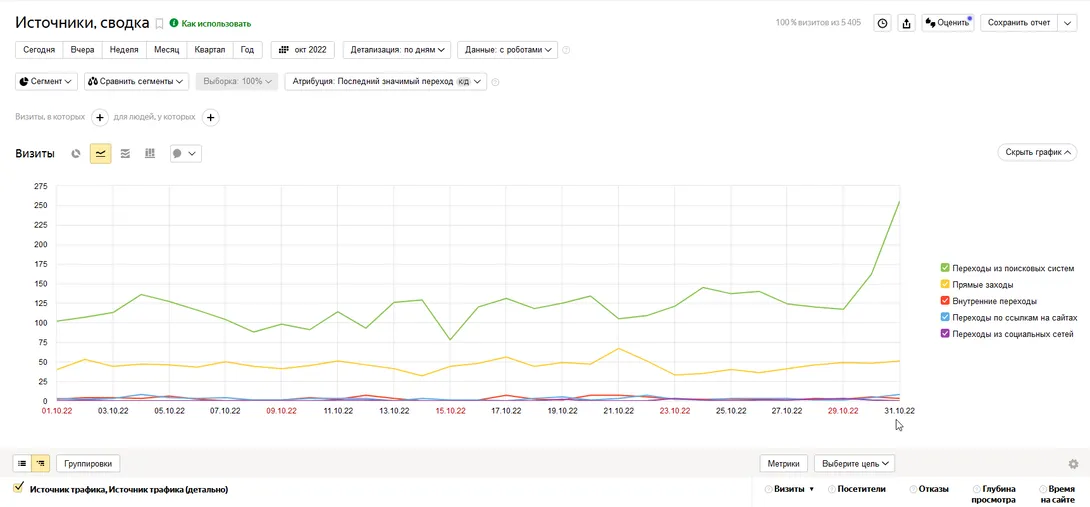The image size is (1090, 507).
Task: Select the pie chart view icon
Action: tap(76, 154)
